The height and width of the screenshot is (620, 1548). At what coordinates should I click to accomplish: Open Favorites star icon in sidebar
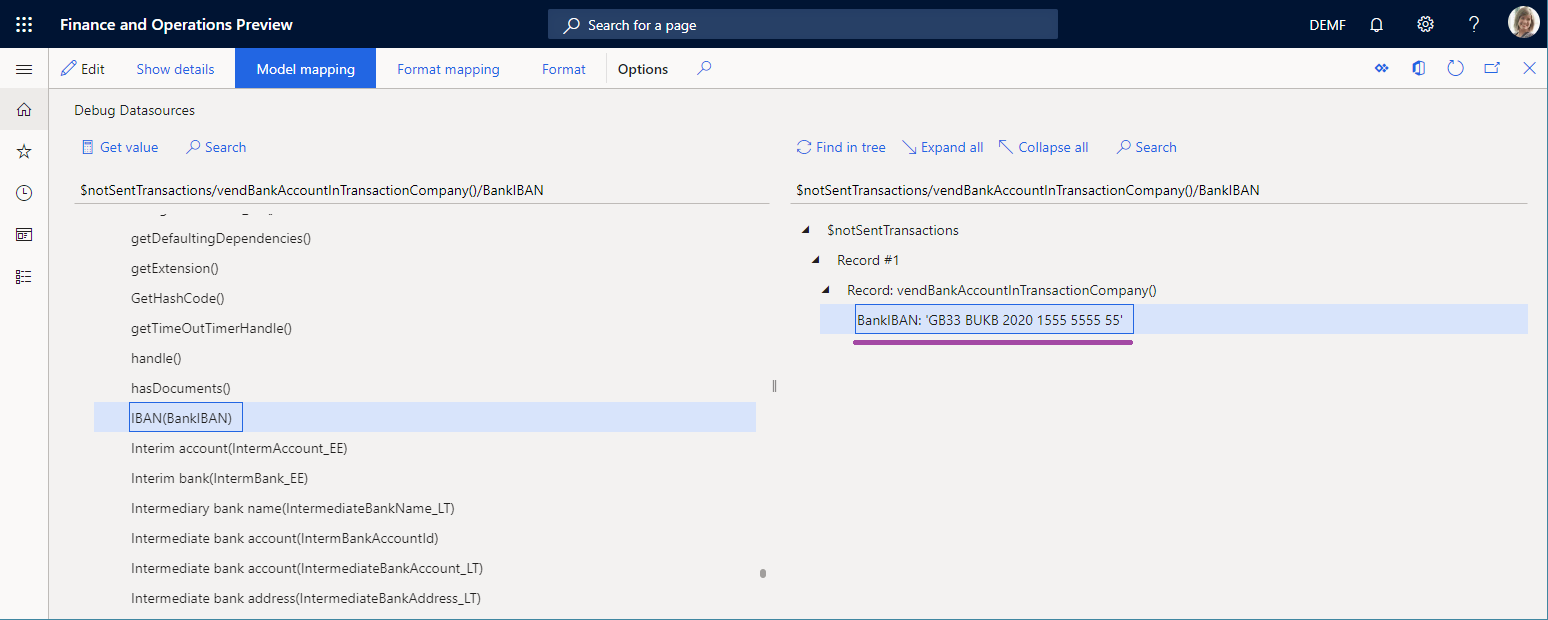[x=24, y=151]
